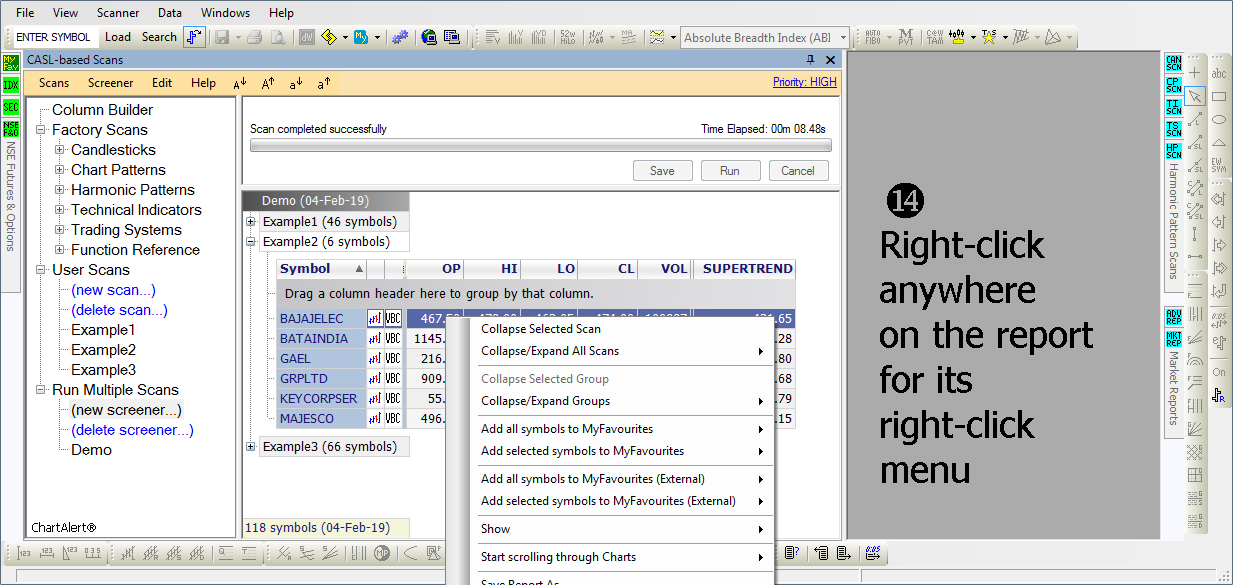Click the AUTO FIBO toolbar icon
Viewport: 1233px width, 585px height.
tap(872, 37)
